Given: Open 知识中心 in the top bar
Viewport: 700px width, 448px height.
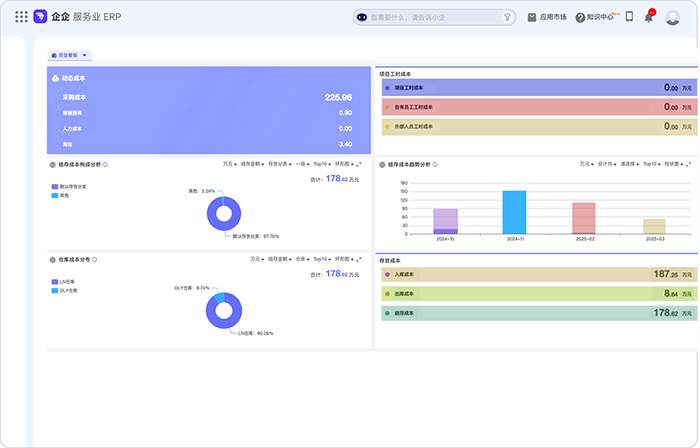Looking at the screenshot, I should click(x=600, y=17).
